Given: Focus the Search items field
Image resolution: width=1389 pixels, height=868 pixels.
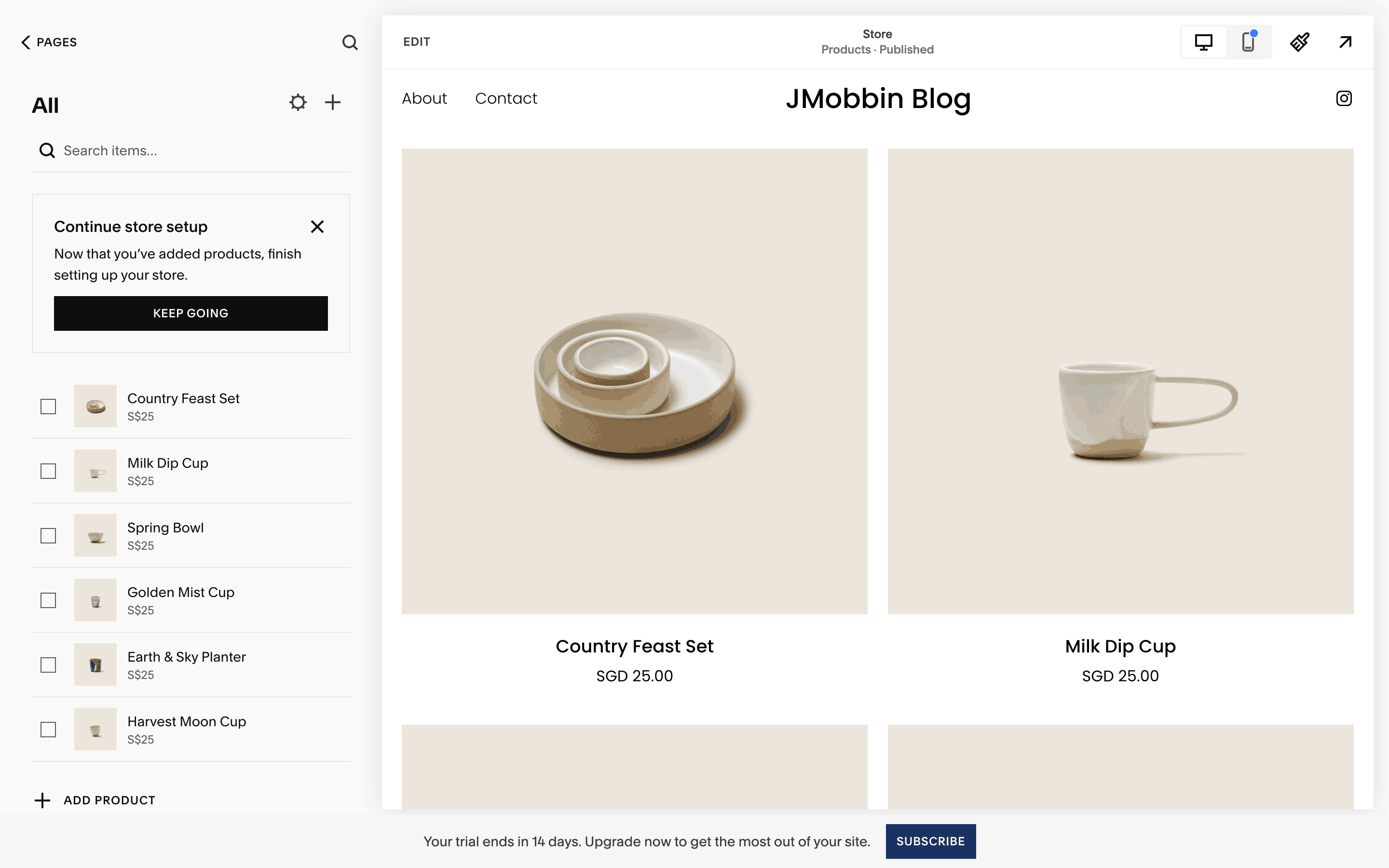Looking at the screenshot, I should 195,150.
